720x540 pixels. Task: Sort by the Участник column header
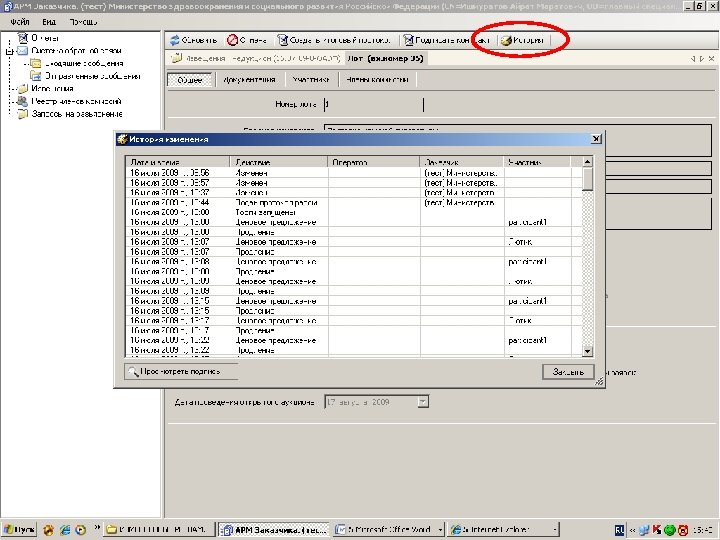(x=536, y=162)
